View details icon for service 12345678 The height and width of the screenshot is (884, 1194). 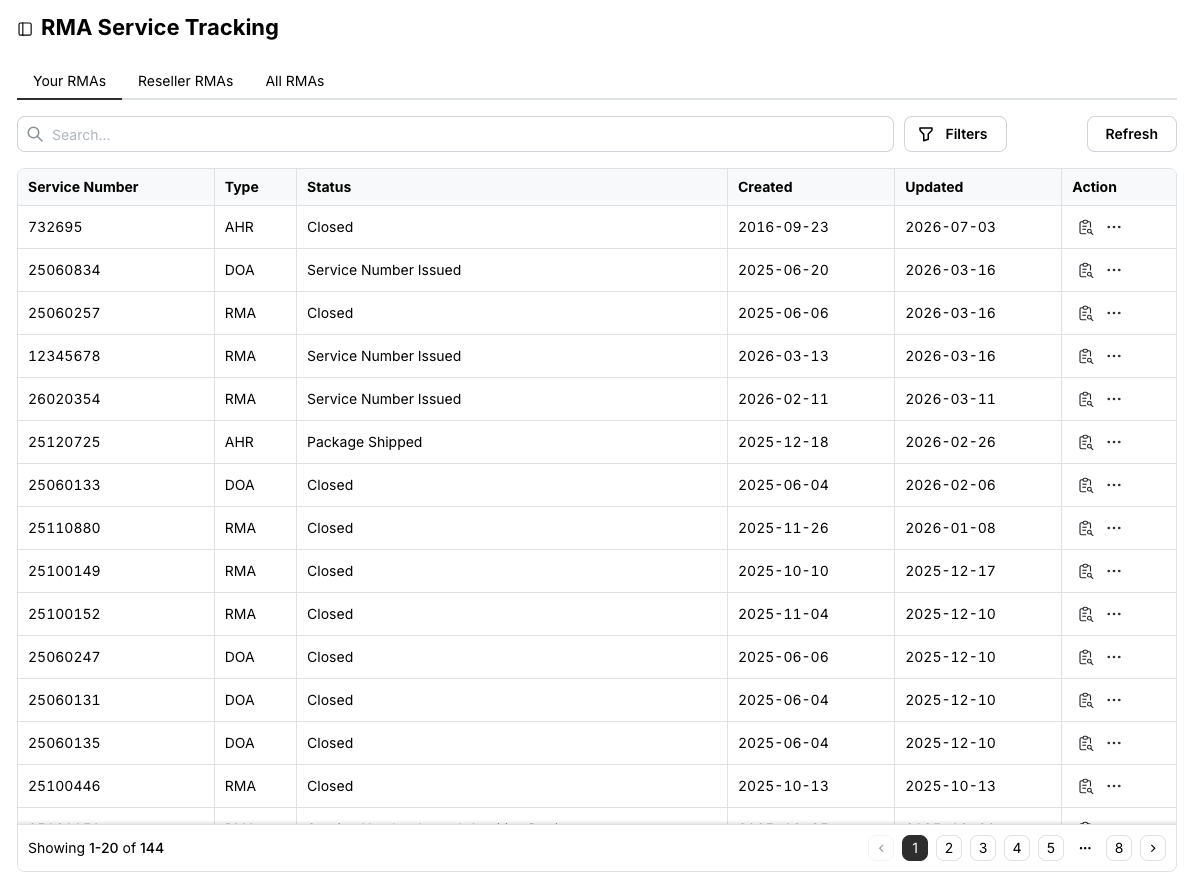[1086, 356]
